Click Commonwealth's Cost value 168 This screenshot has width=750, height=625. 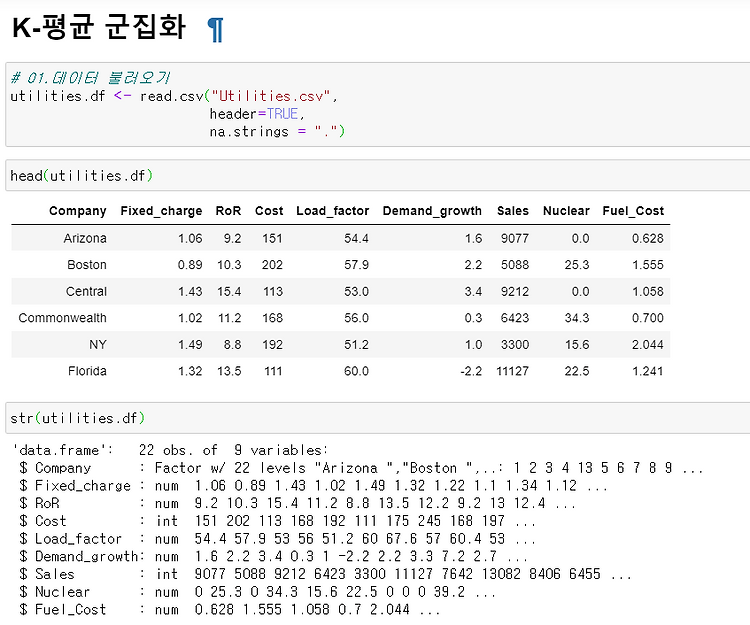[273, 318]
